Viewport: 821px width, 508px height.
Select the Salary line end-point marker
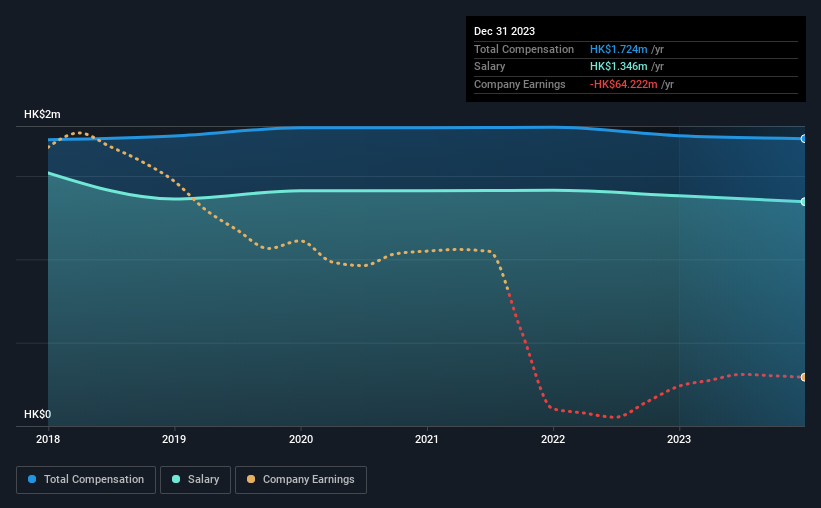[803, 202]
